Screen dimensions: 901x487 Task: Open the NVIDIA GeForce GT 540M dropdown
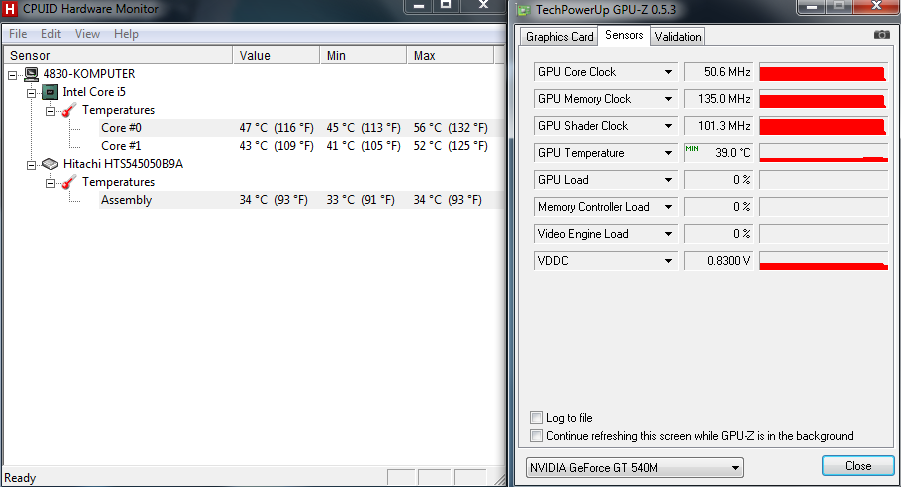[735, 467]
